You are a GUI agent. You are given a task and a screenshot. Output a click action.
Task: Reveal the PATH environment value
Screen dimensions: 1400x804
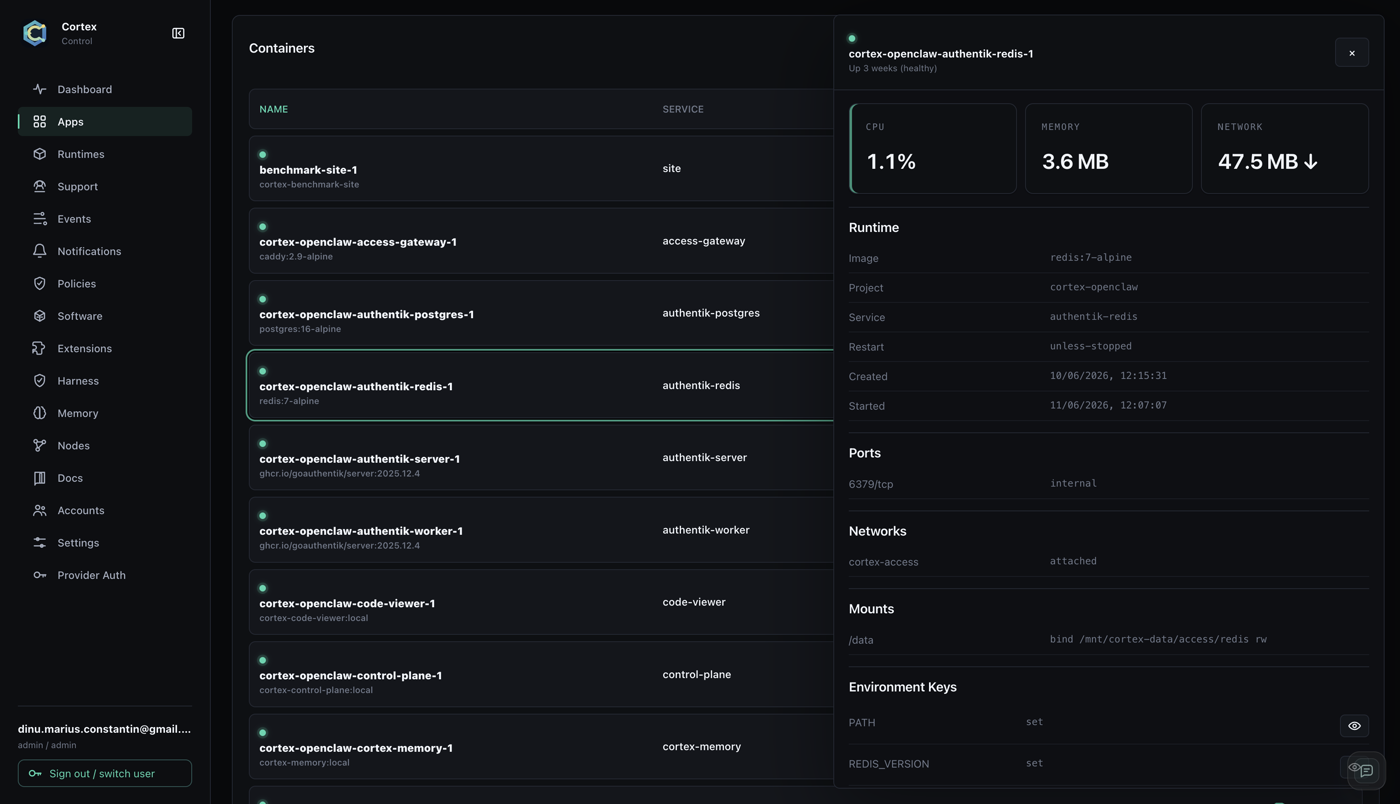[1354, 726]
